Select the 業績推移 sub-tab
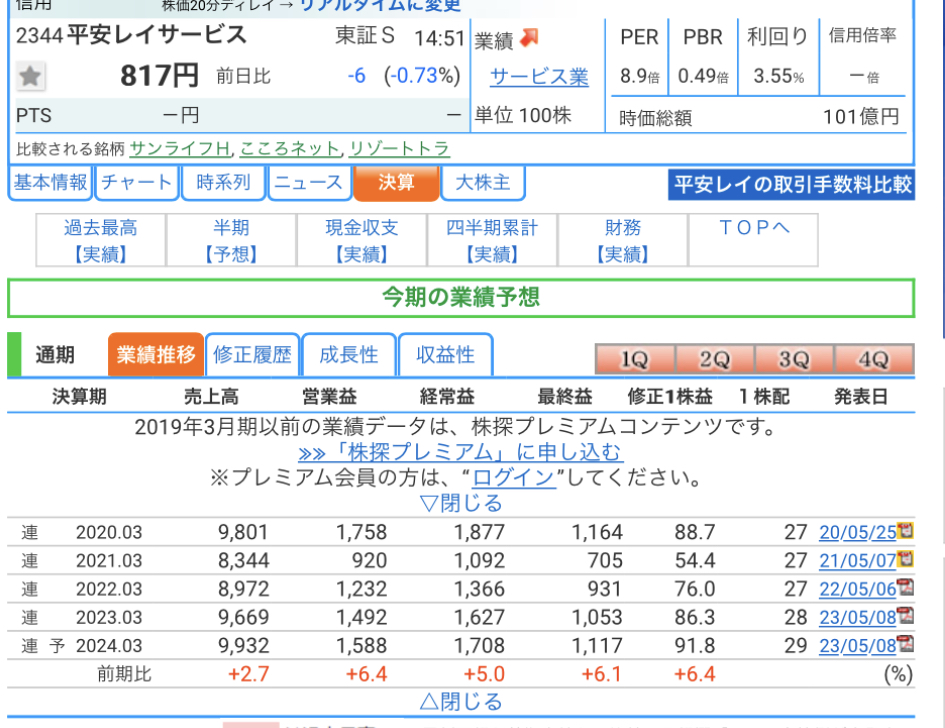The height and width of the screenshot is (728, 945). click(x=156, y=355)
